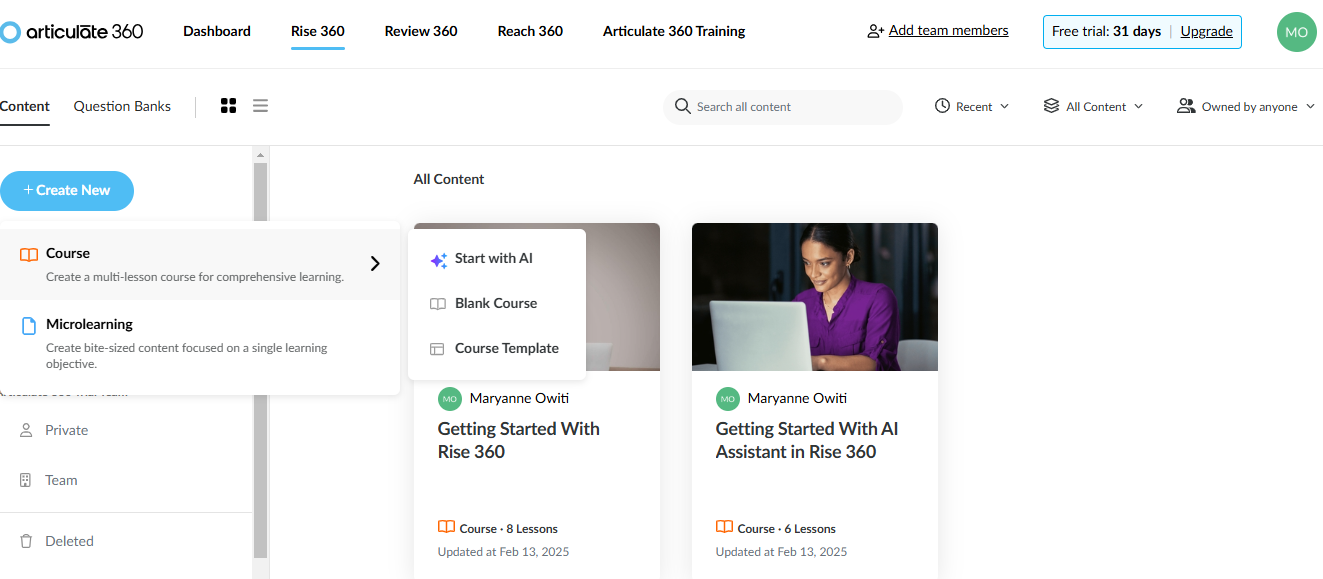Switch to grid view layout
This screenshot has height=579, width=1323.
point(228,106)
